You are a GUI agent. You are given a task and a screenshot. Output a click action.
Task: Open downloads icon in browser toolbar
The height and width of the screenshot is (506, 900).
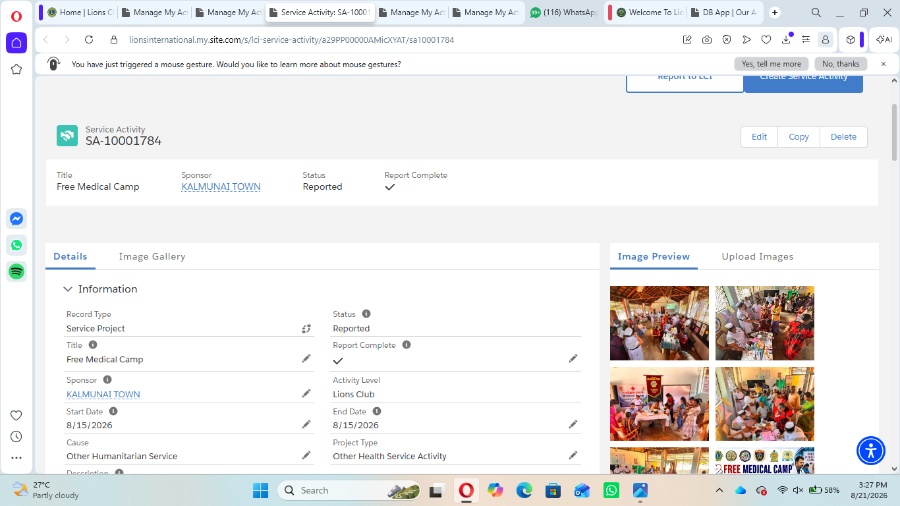point(786,39)
